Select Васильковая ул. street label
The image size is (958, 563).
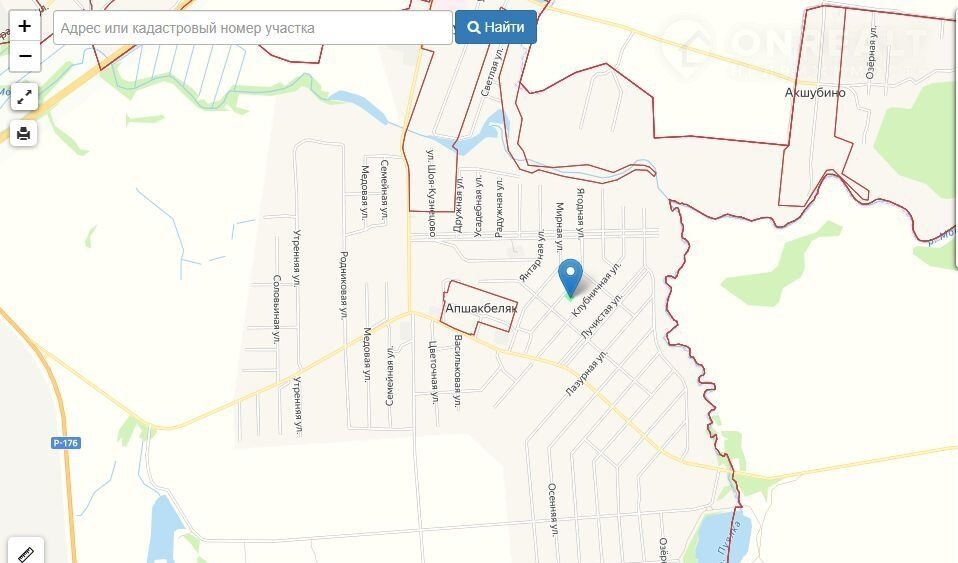tap(458, 370)
